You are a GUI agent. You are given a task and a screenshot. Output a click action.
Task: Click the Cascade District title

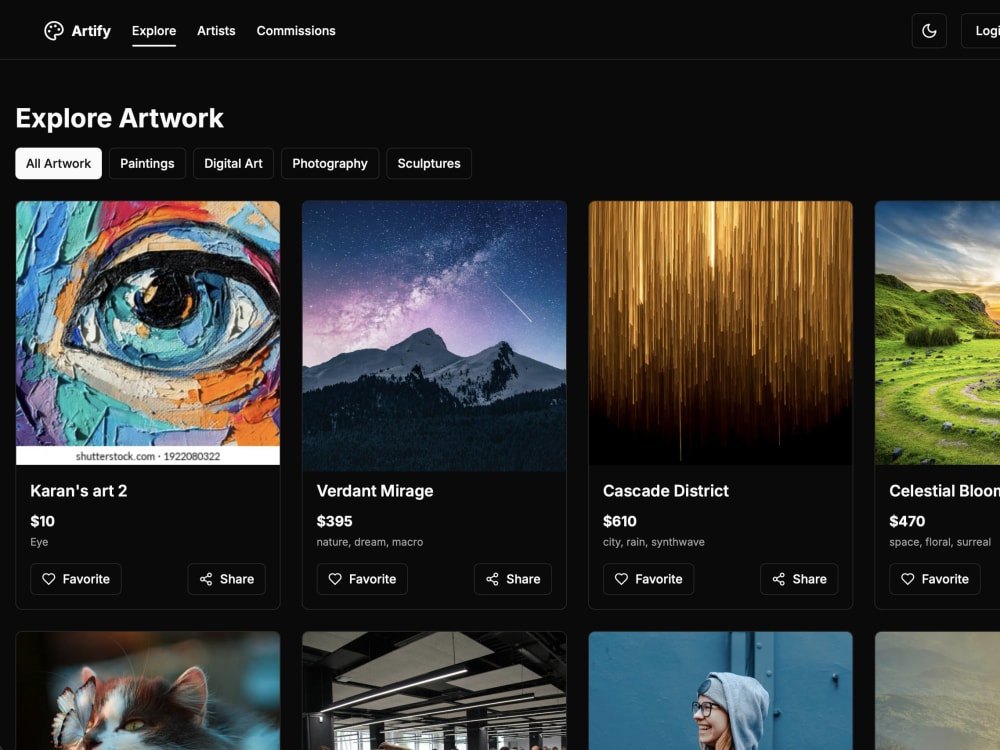[666, 491]
